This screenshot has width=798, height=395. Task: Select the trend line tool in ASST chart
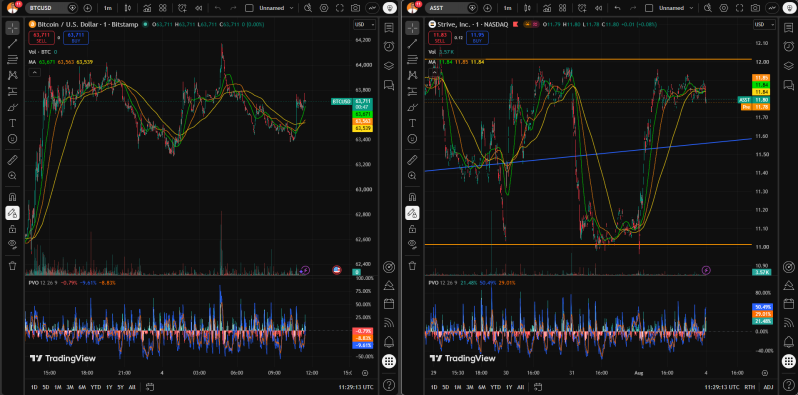pyautogui.click(x=412, y=44)
